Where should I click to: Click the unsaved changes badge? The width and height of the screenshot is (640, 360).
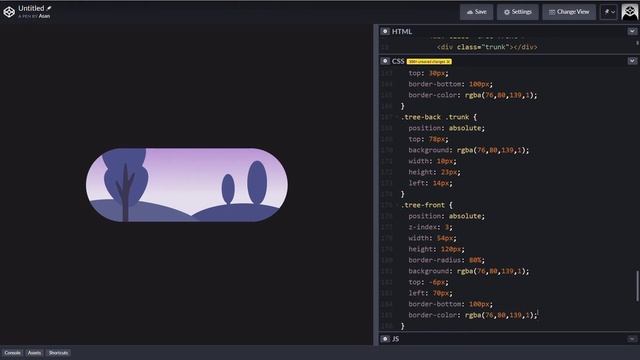[x=429, y=62]
